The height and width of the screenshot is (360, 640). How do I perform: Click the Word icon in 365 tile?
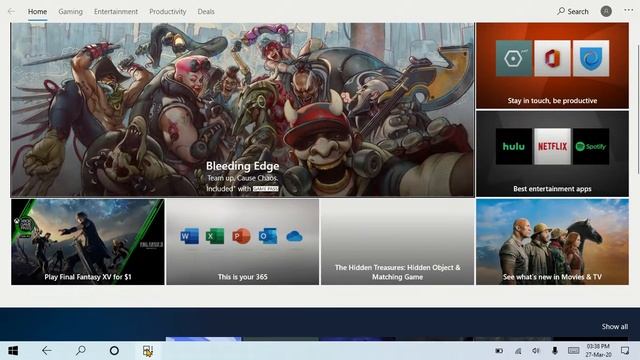click(x=189, y=236)
